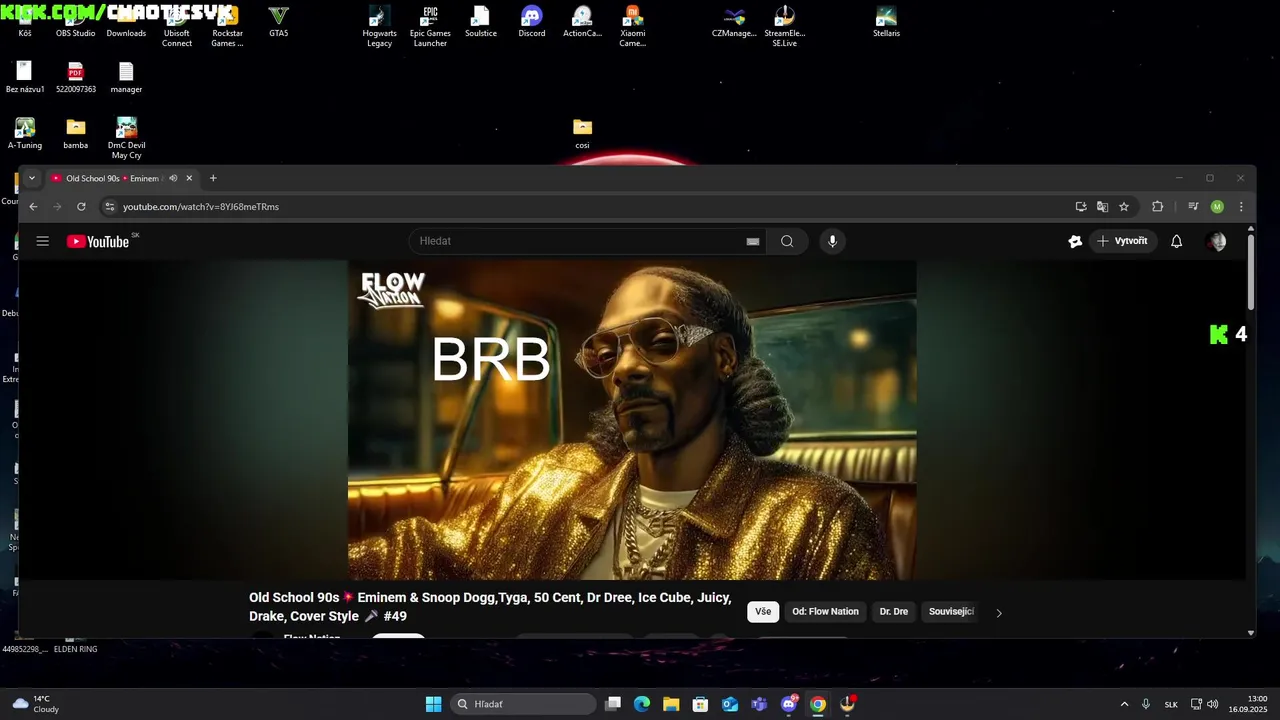Open the Soulstice desktop file
The image size is (1280, 720).
click(x=480, y=22)
